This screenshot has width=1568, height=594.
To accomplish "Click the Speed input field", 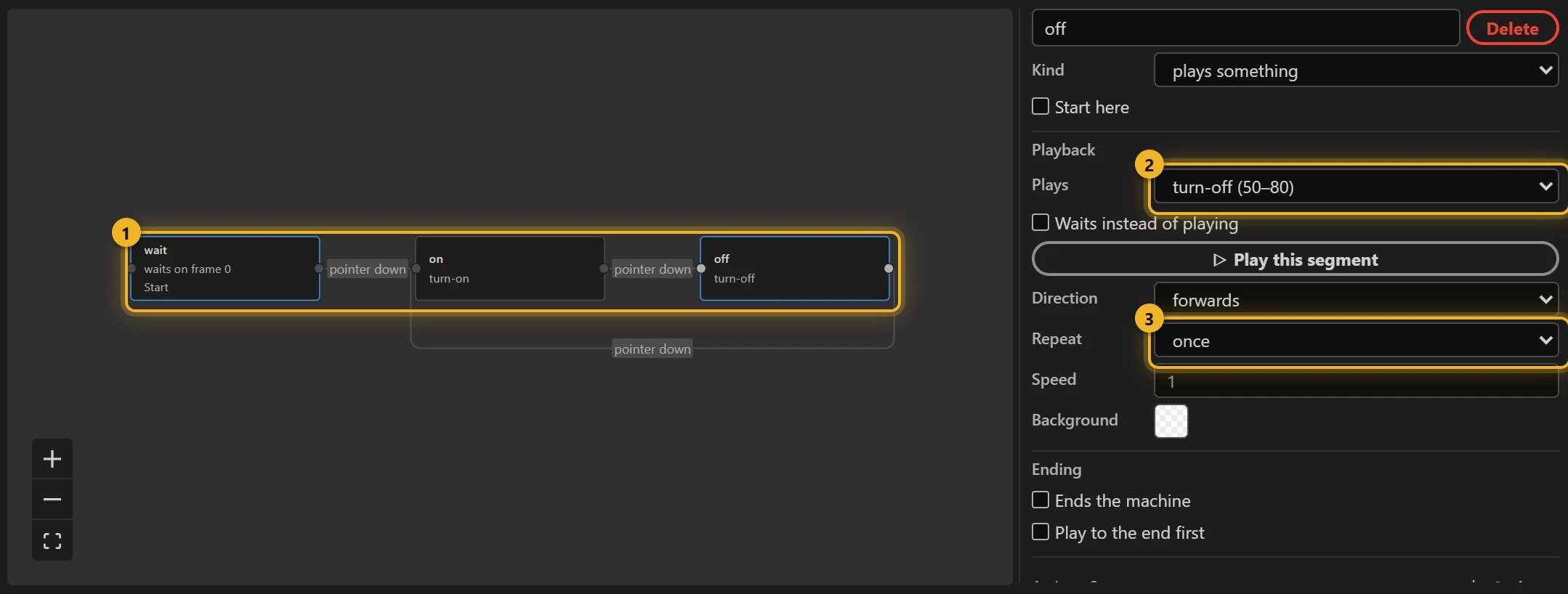I will pos(1356,381).
